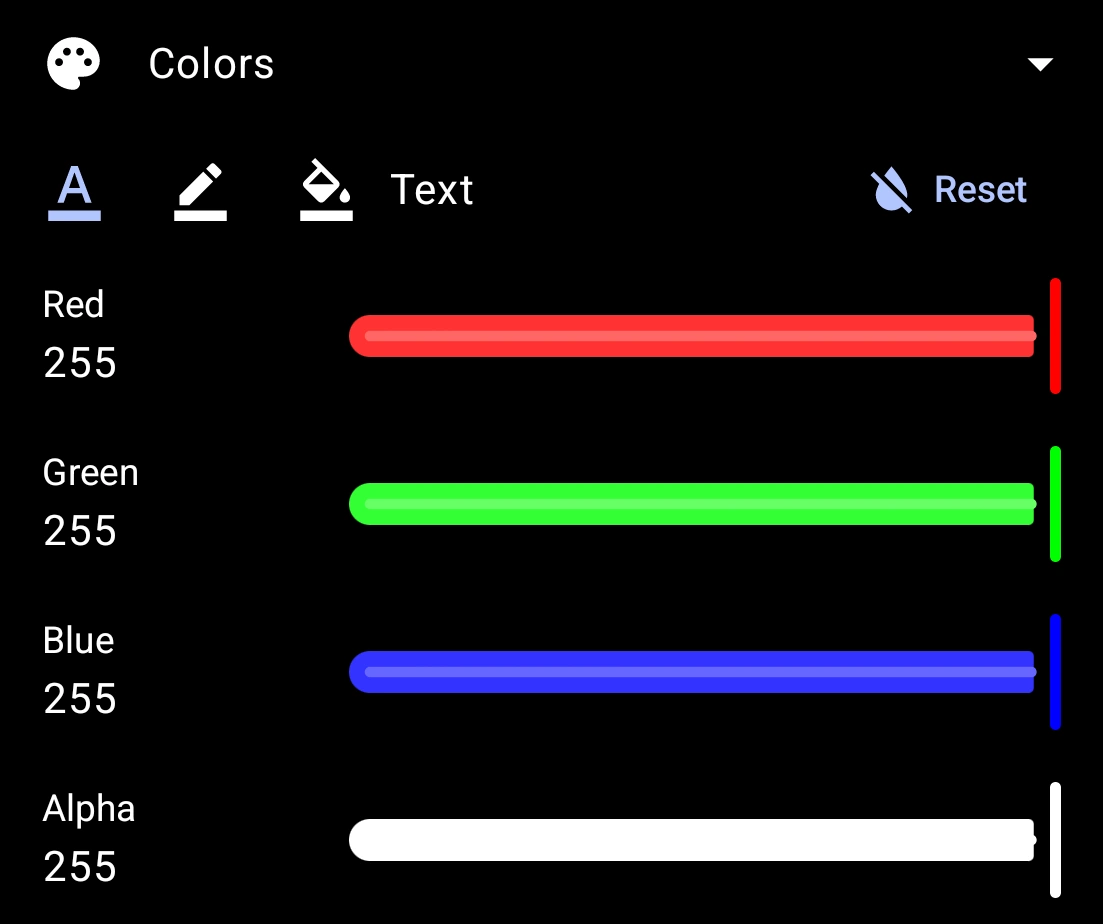Adjust the Green slider
This screenshot has height=924, width=1103.
pyautogui.click(x=692, y=504)
